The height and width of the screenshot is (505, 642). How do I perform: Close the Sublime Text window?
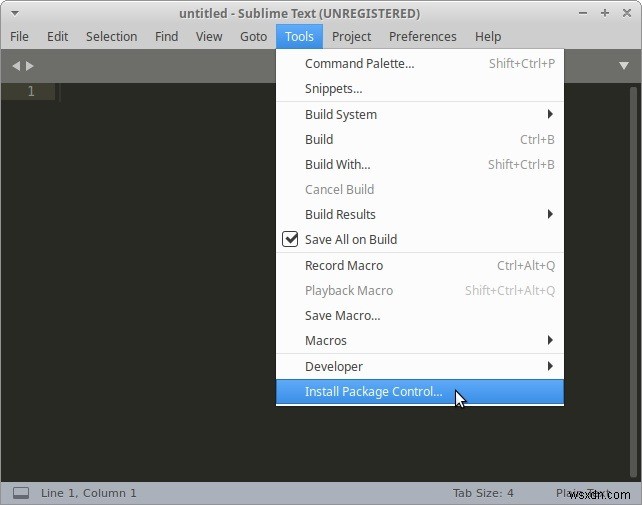pyautogui.click(x=626, y=13)
